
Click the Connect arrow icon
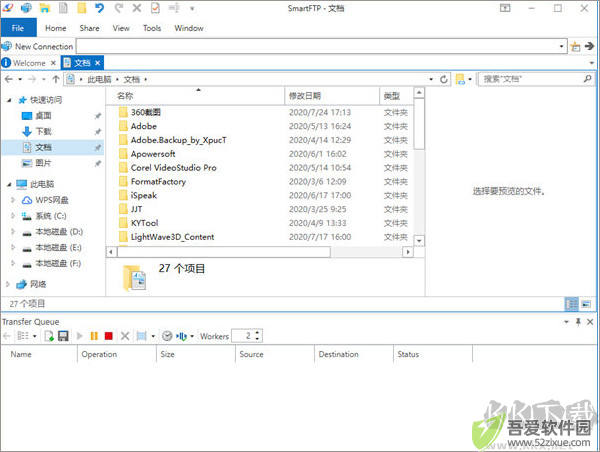pyautogui.click(x=589, y=46)
